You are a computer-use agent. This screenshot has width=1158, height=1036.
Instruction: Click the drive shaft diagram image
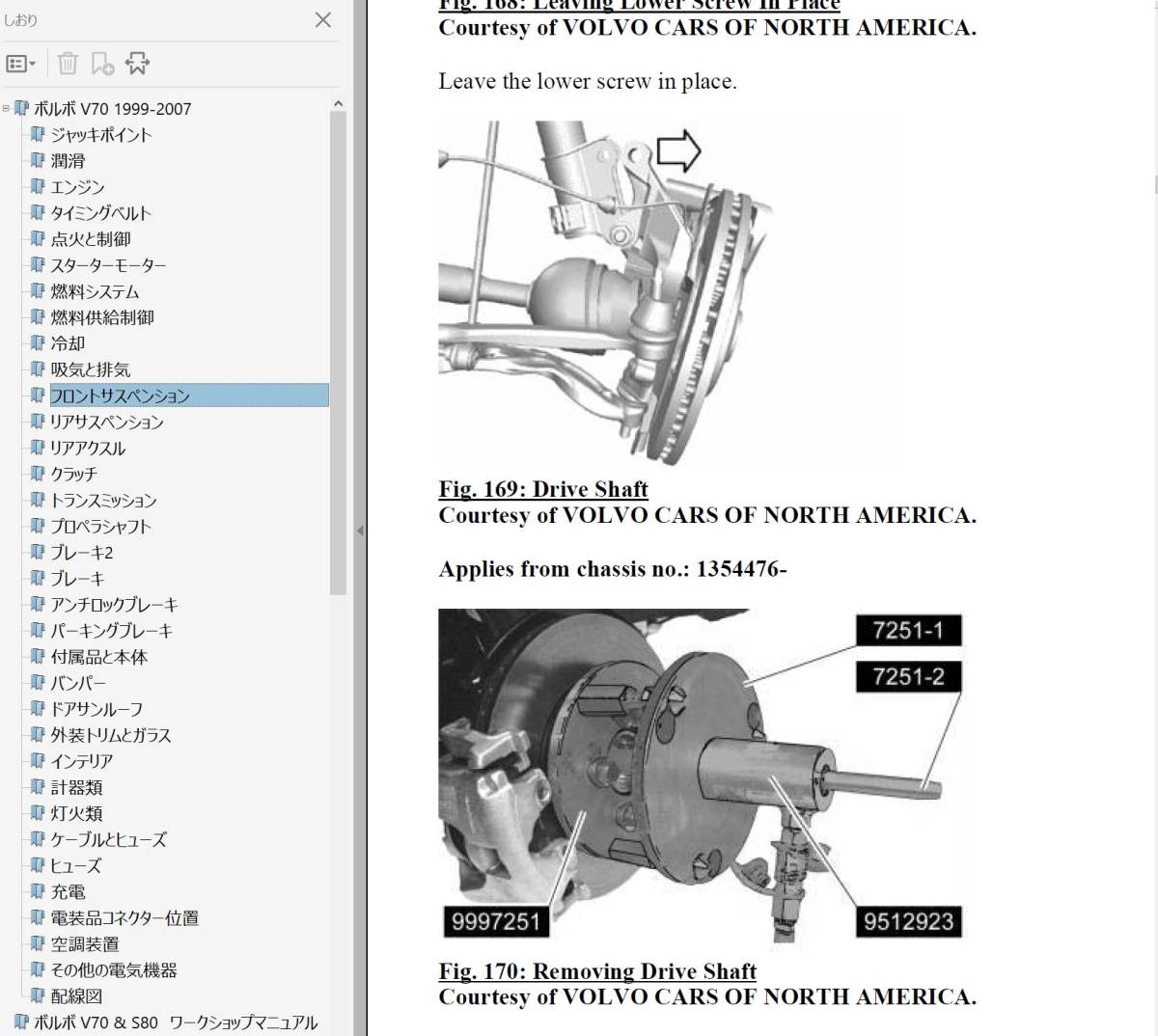tap(605, 293)
